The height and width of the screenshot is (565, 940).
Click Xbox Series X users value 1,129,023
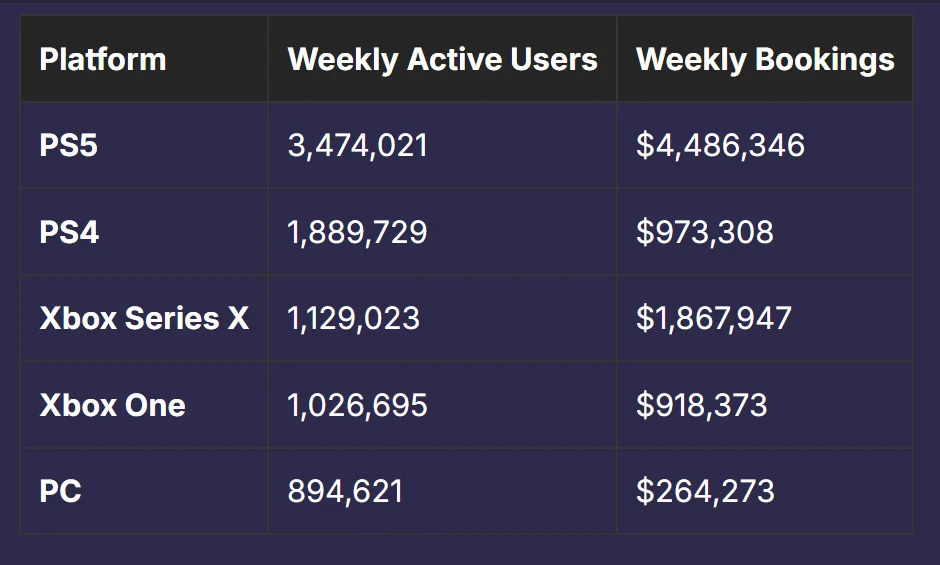[x=353, y=319]
